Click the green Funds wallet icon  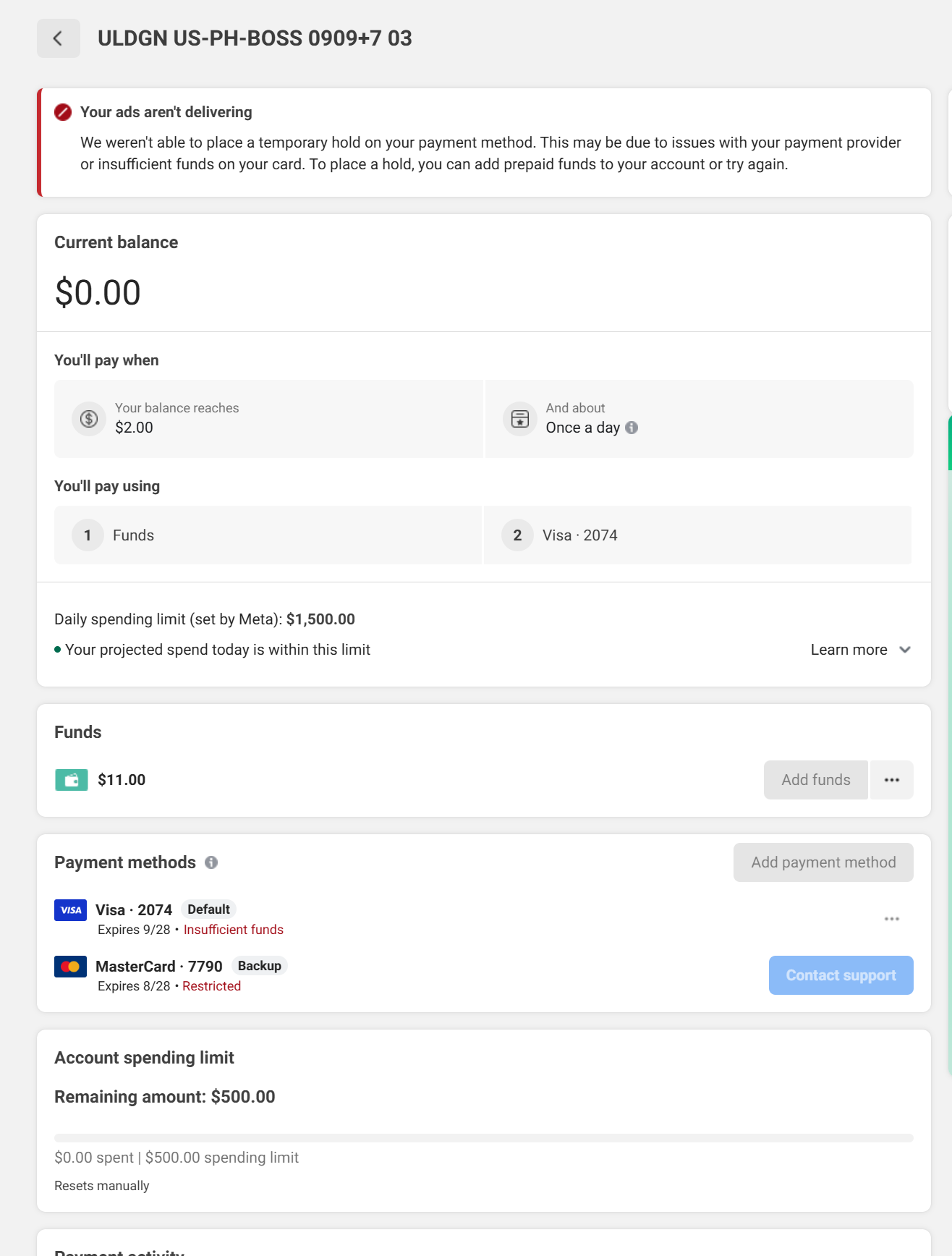click(72, 780)
